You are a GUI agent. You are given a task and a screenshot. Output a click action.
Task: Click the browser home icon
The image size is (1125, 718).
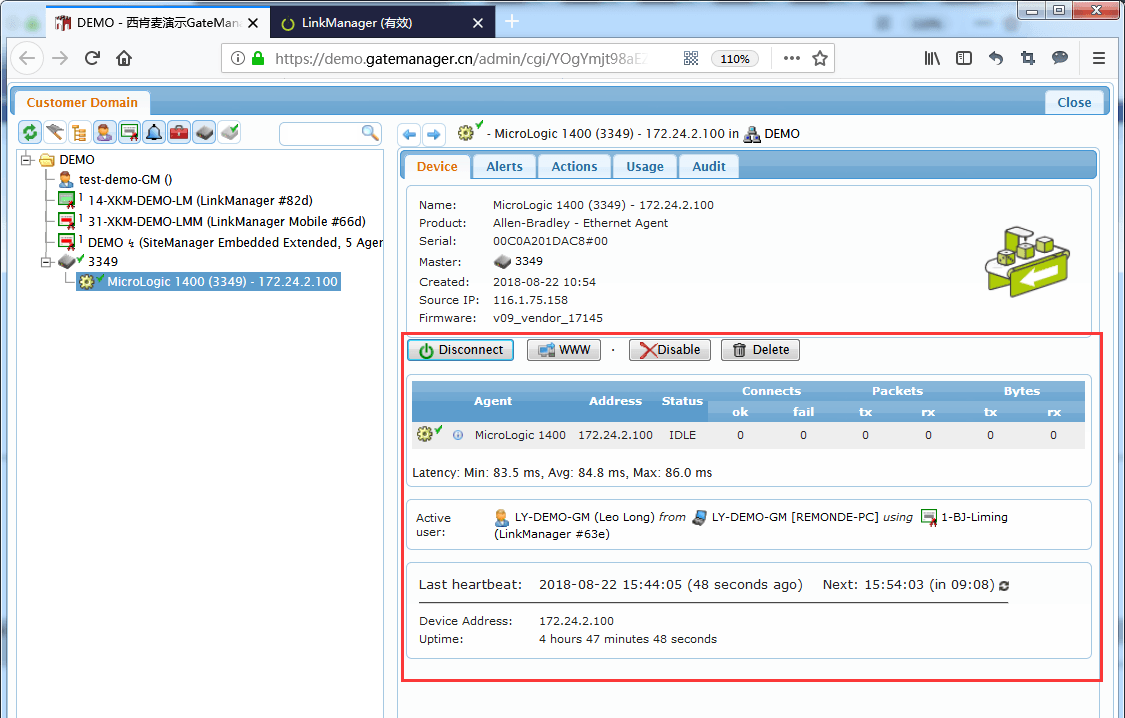[x=124, y=58]
